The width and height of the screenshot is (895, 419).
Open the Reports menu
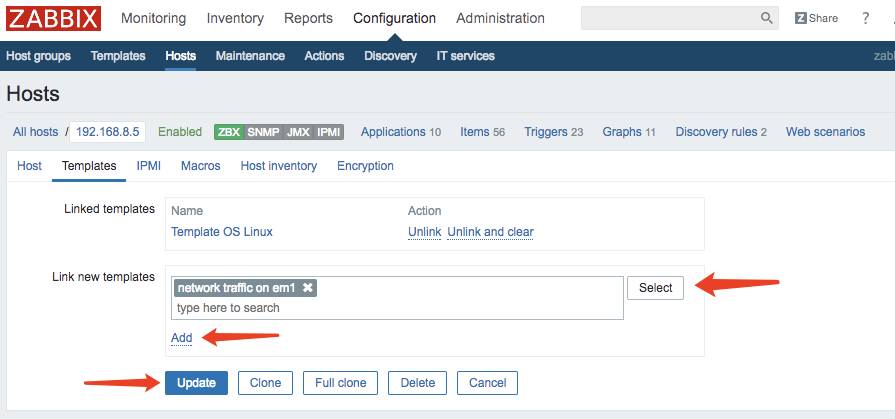click(x=308, y=18)
